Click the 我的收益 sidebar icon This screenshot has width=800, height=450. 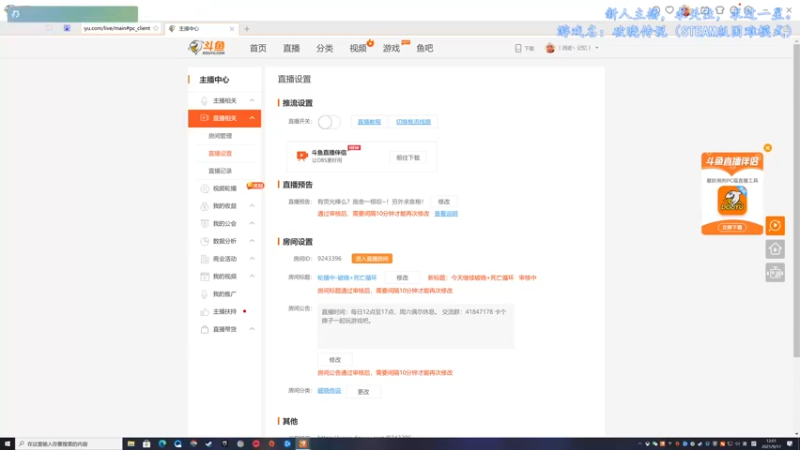click(x=205, y=206)
